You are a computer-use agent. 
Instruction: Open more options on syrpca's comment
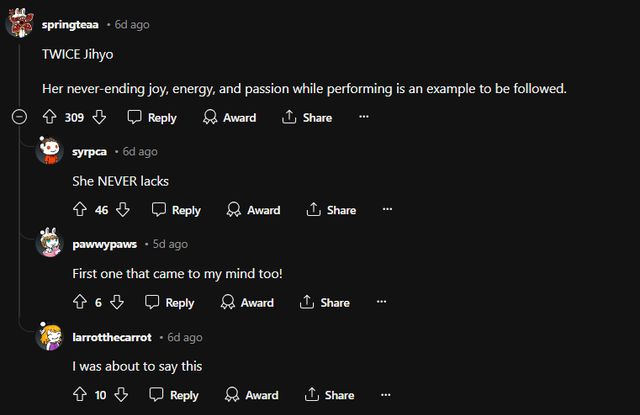point(388,210)
